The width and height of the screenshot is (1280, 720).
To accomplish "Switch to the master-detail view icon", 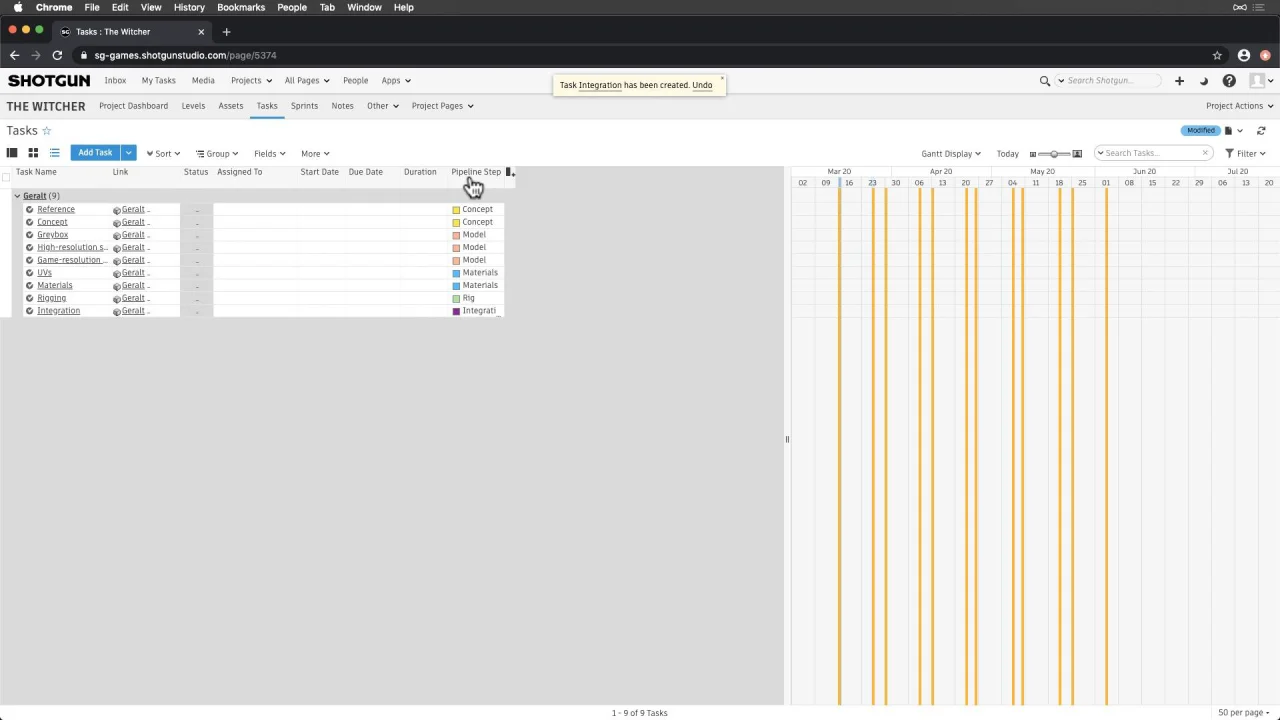I will tap(12, 153).
